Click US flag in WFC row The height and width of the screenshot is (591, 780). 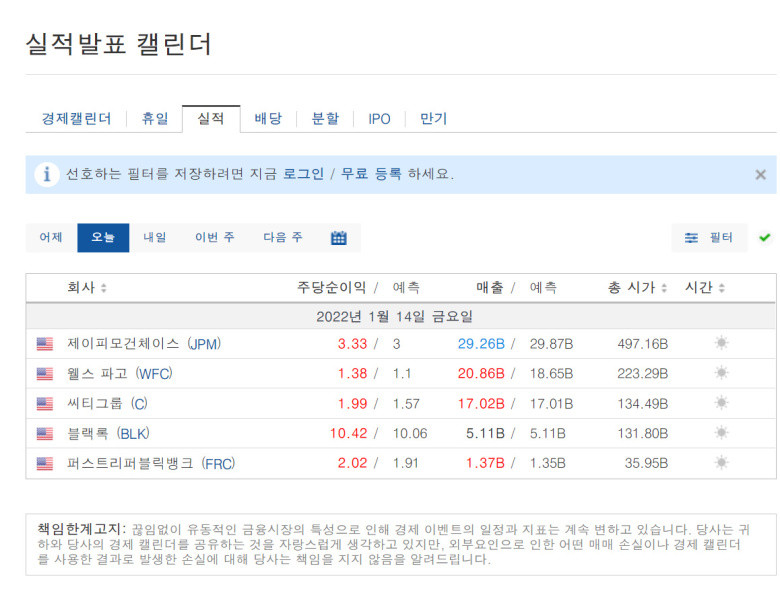[45, 374]
